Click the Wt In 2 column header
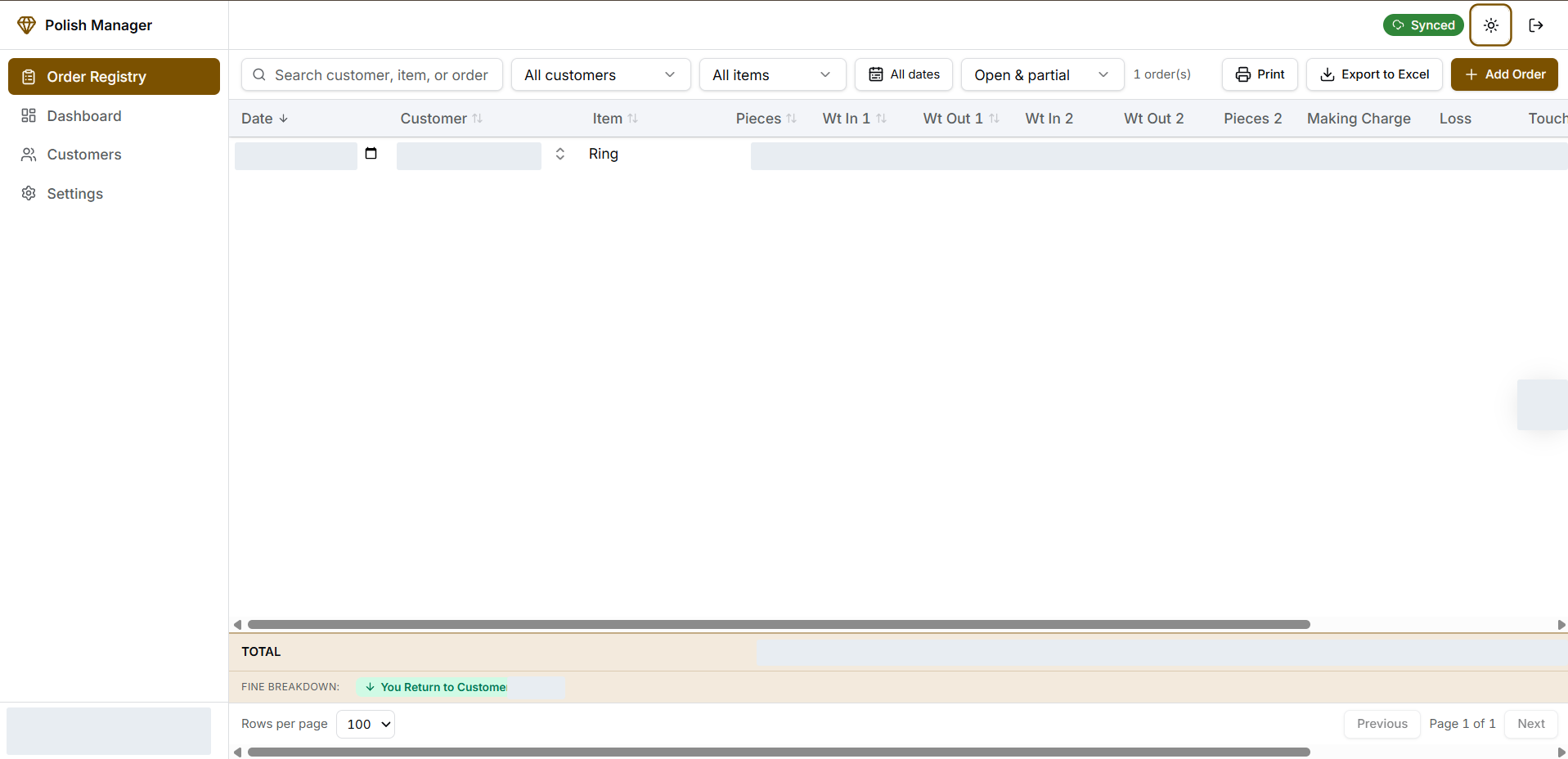The width and height of the screenshot is (1568, 759). pyautogui.click(x=1049, y=119)
